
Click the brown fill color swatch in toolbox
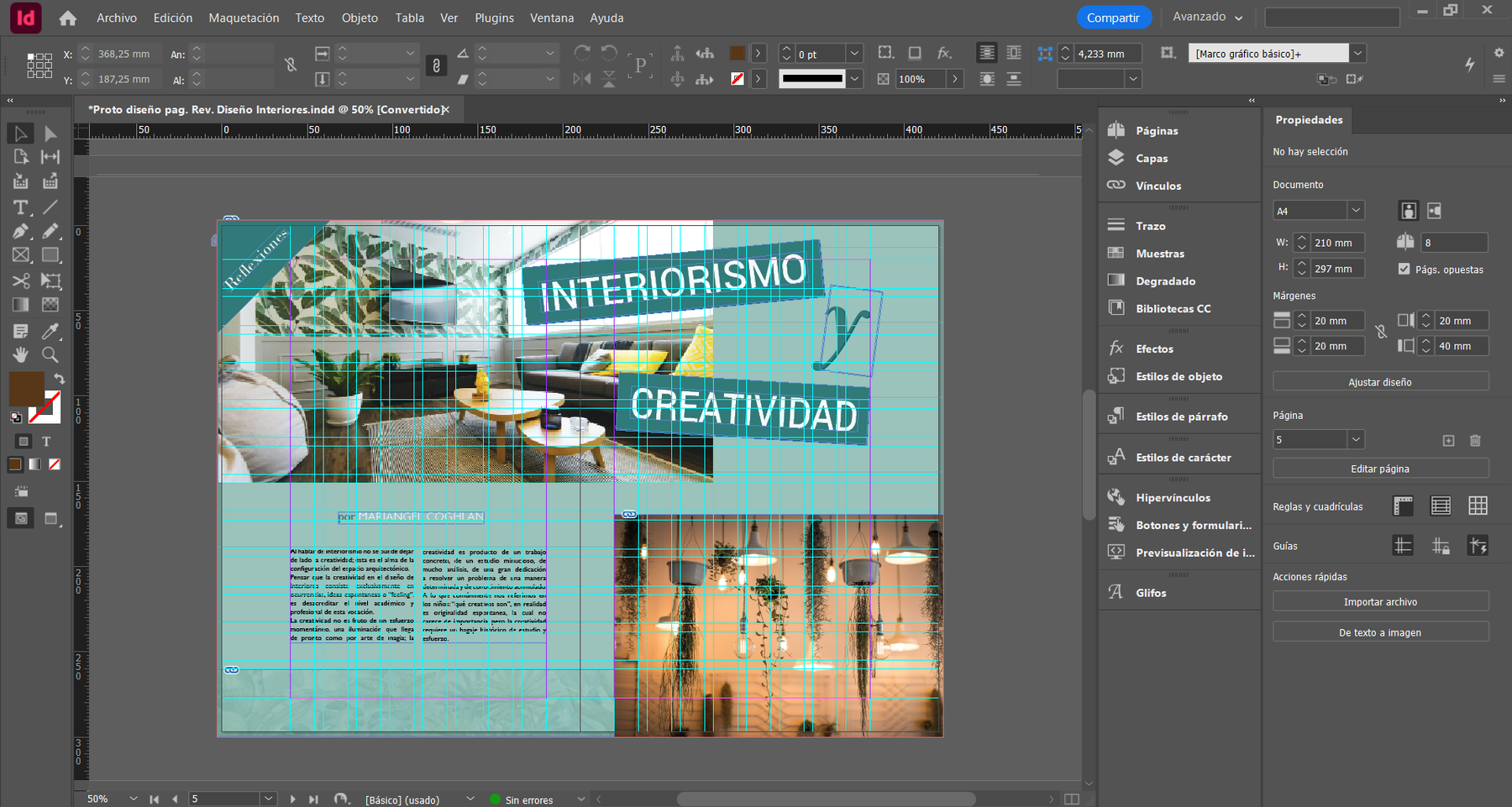pyautogui.click(x=25, y=389)
